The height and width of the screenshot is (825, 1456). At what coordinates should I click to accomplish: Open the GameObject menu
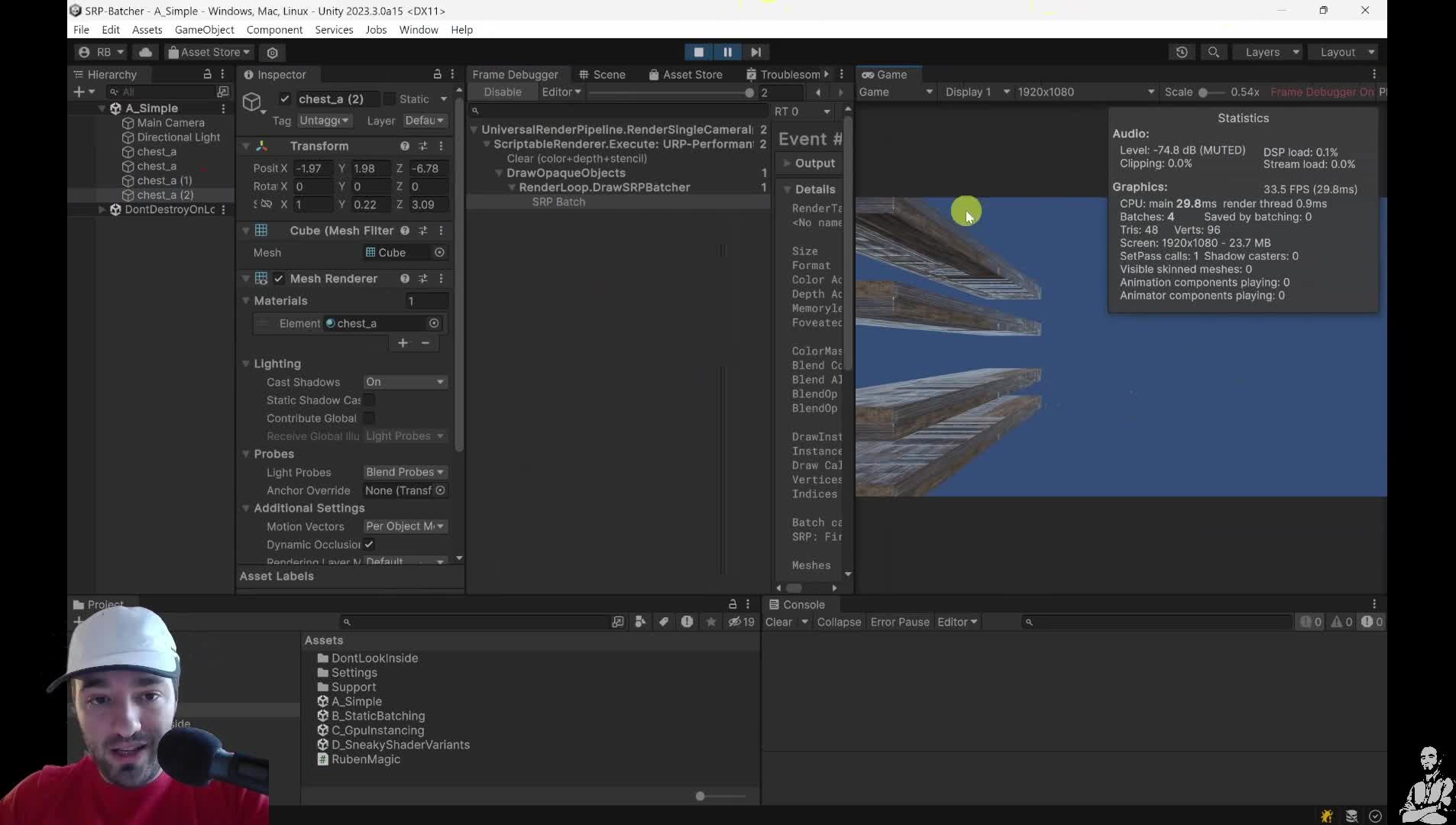click(204, 30)
